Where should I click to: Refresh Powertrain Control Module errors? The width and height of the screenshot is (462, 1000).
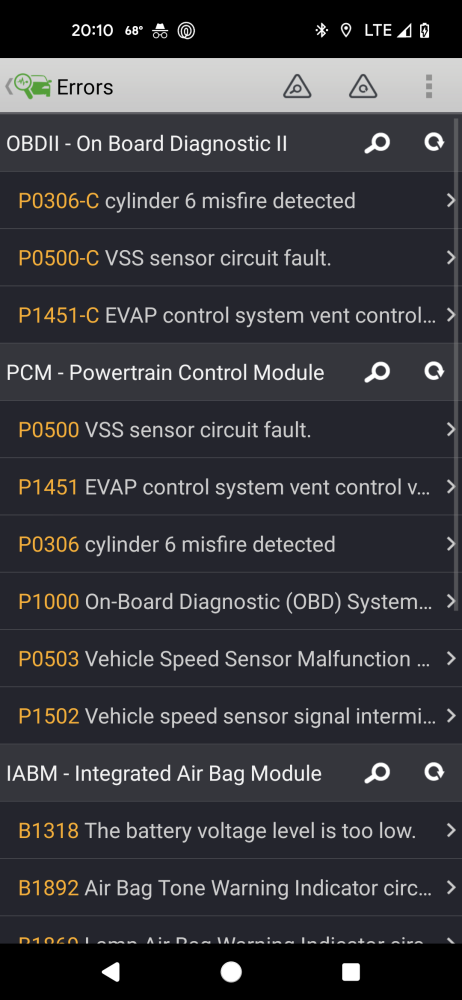pyautogui.click(x=435, y=371)
